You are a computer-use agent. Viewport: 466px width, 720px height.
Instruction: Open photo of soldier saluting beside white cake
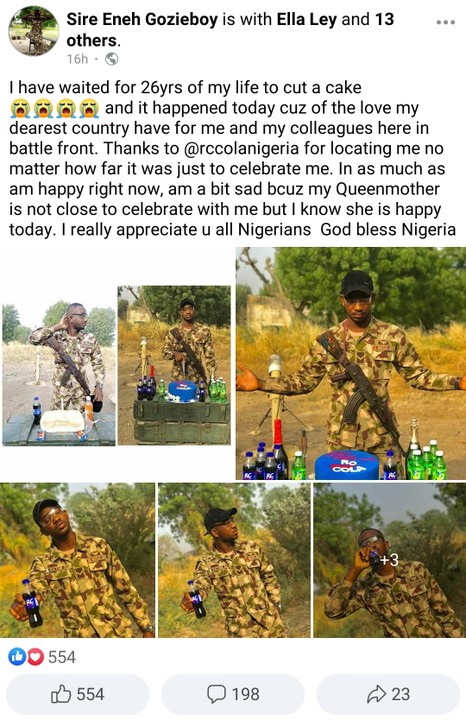coord(59,373)
